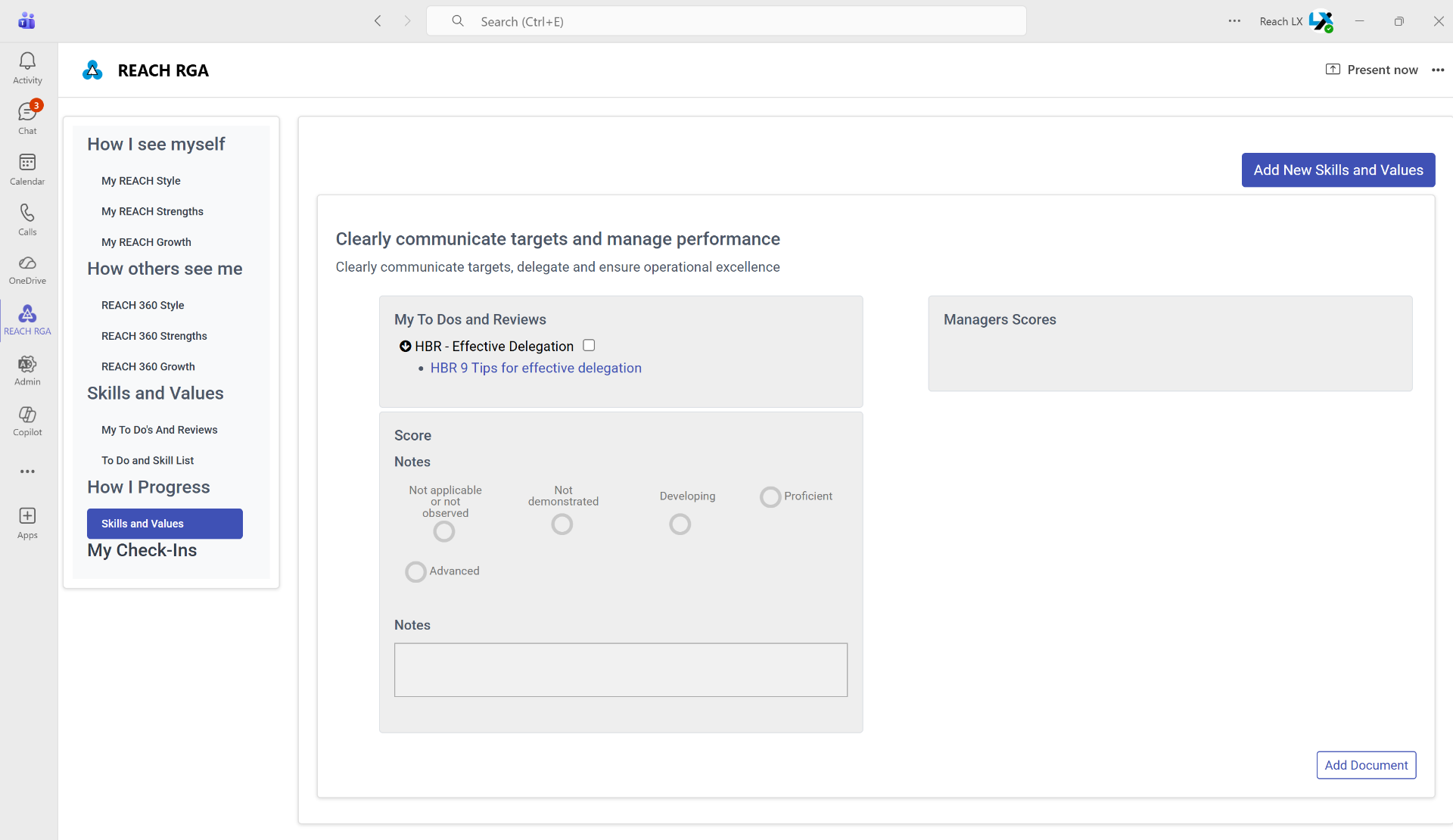
Task: Open Copilot
Action: [27, 420]
